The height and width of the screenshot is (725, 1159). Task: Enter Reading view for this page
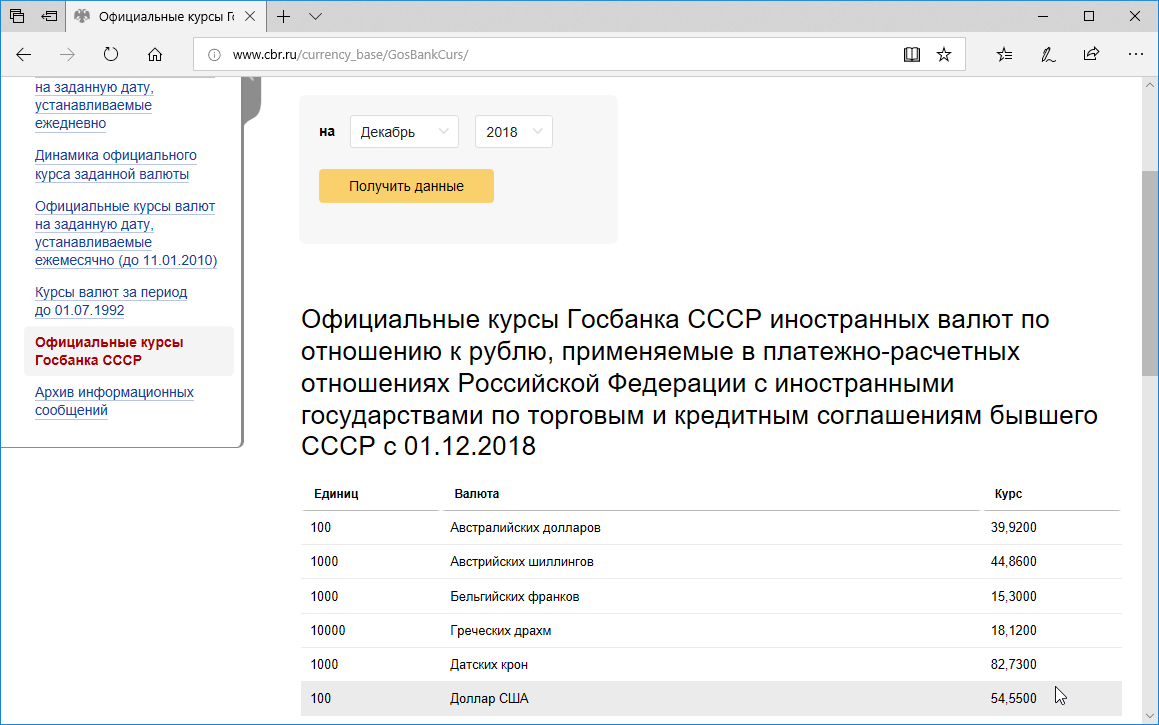(911, 54)
